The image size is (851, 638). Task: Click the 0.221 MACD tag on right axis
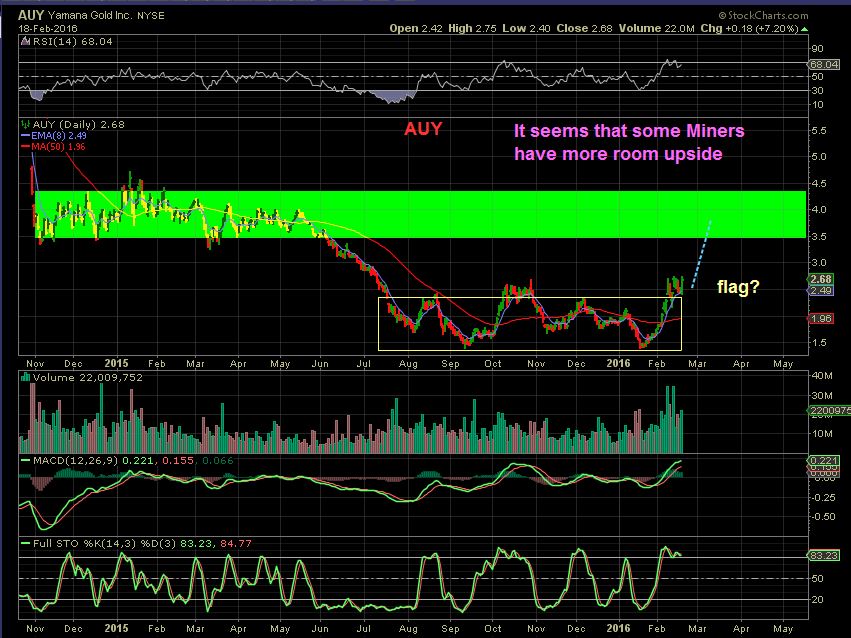coord(824,460)
